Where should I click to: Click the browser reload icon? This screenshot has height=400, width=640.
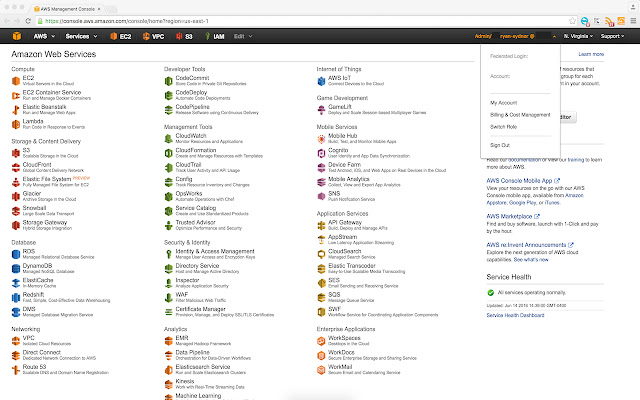tap(28, 21)
